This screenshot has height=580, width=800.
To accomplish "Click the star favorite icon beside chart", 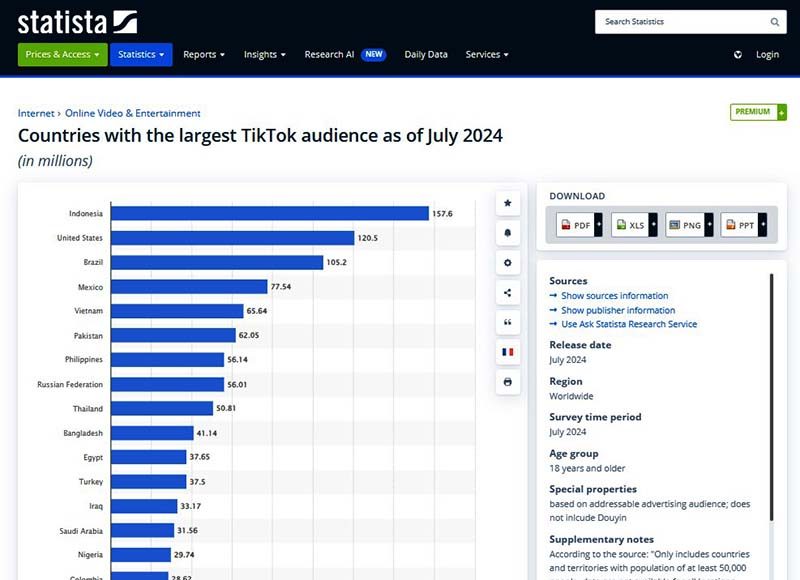I will tap(508, 203).
